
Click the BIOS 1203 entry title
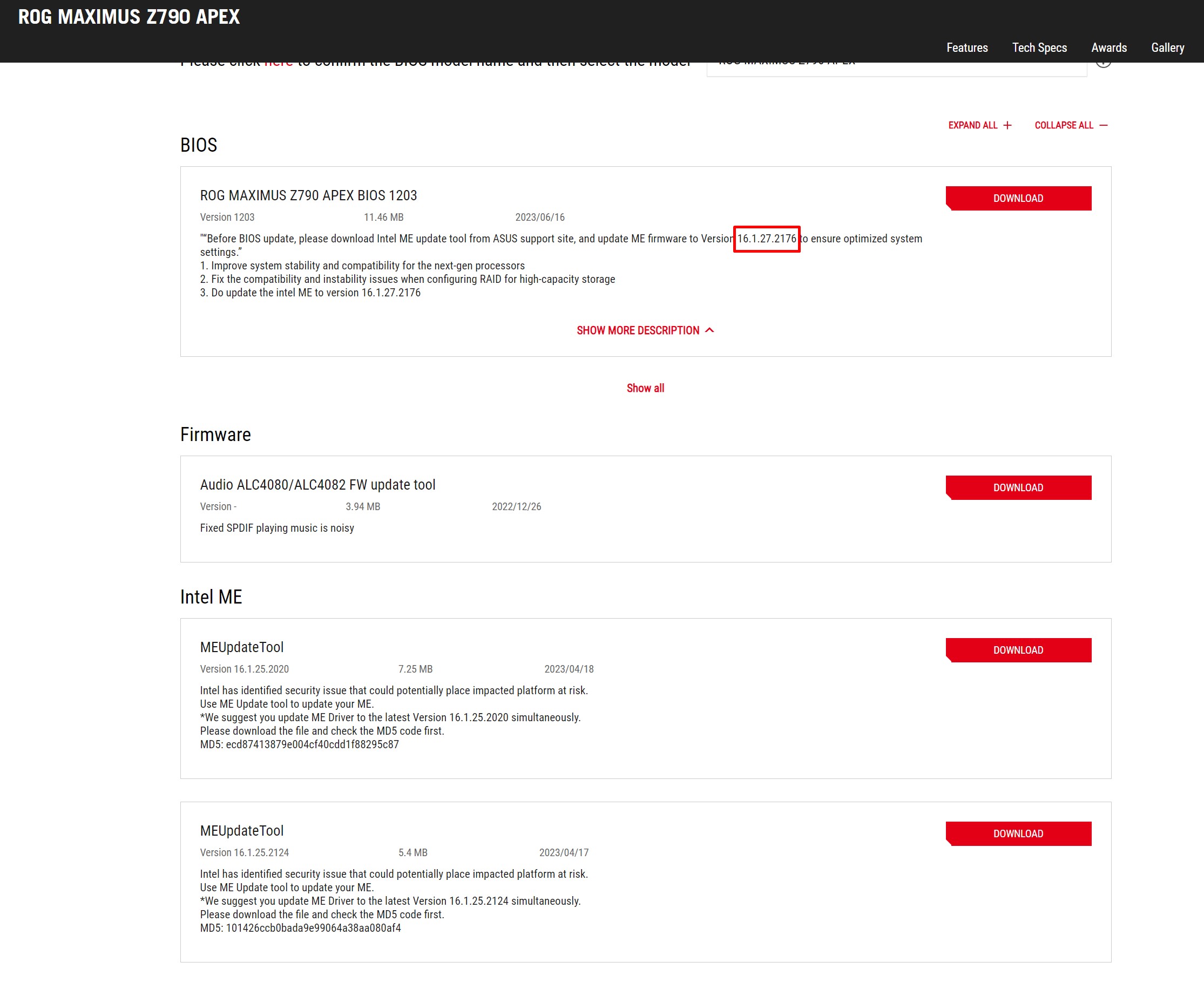pos(308,195)
